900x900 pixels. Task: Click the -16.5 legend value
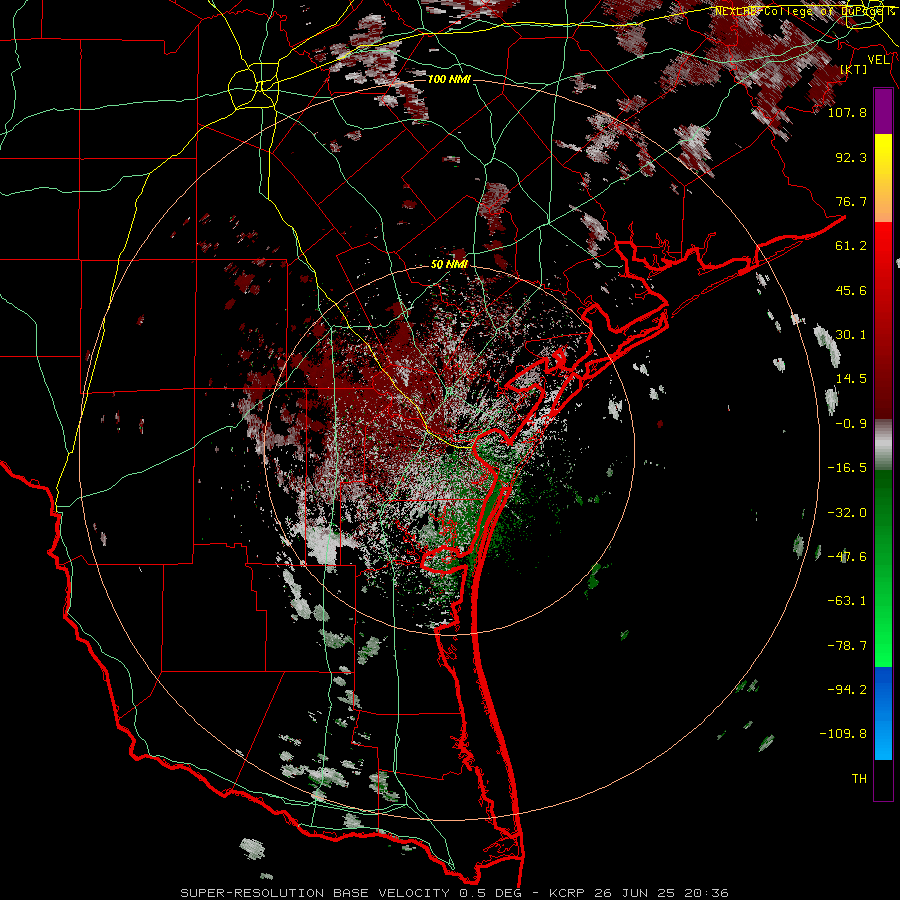tap(847, 468)
